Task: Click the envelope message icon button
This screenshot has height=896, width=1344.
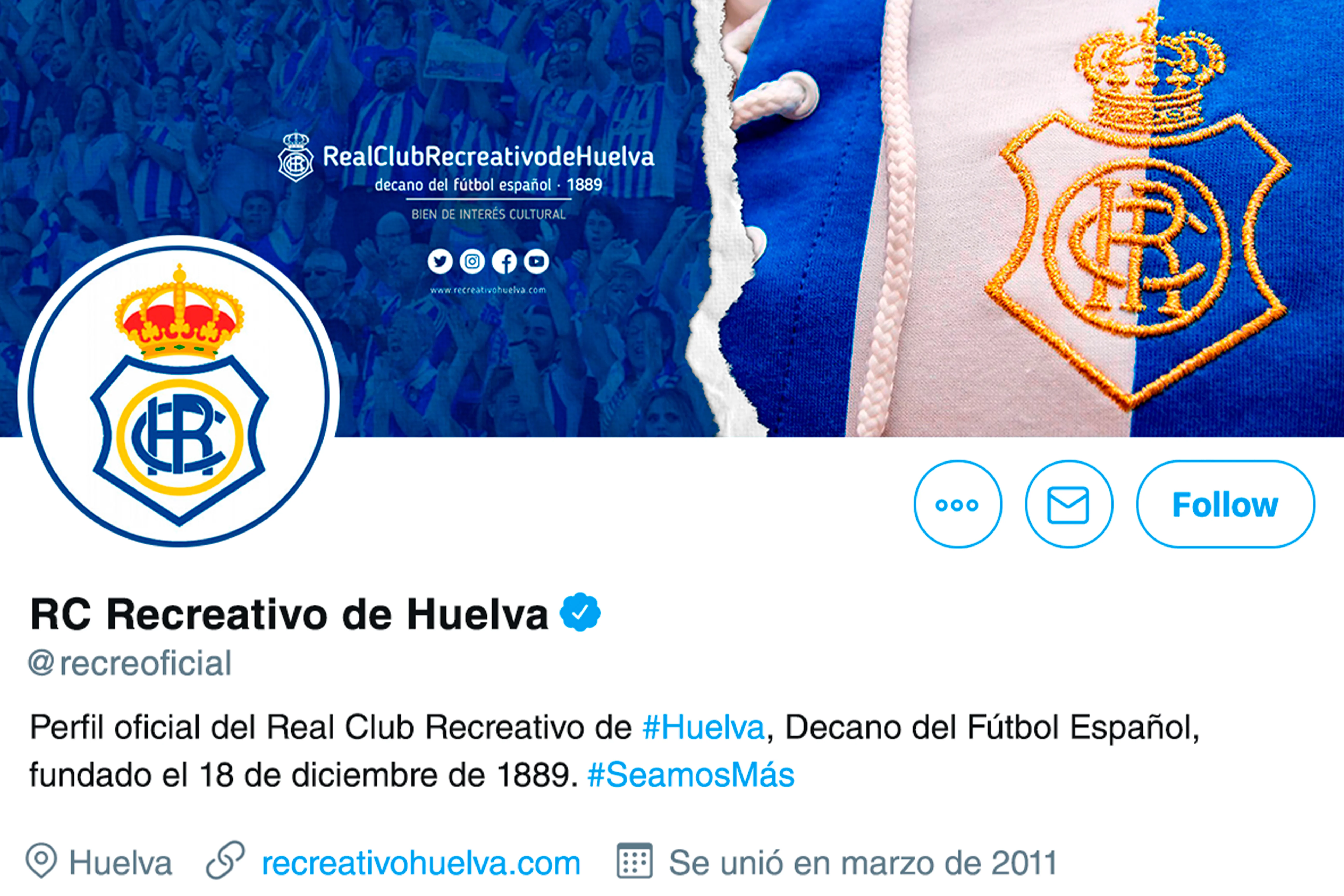Action: (x=1069, y=505)
